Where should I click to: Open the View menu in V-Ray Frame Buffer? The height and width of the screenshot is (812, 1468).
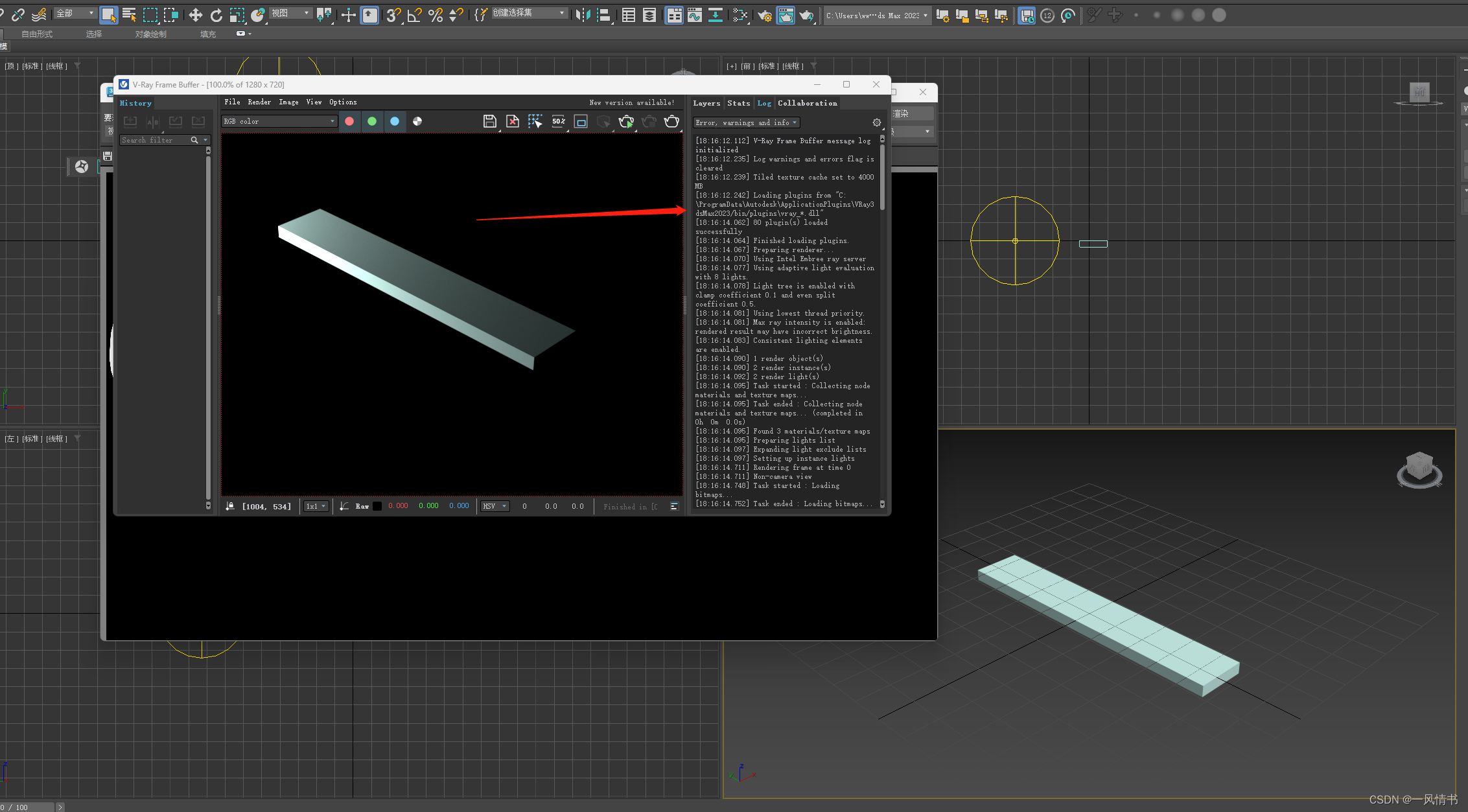pyautogui.click(x=314, y=102)
